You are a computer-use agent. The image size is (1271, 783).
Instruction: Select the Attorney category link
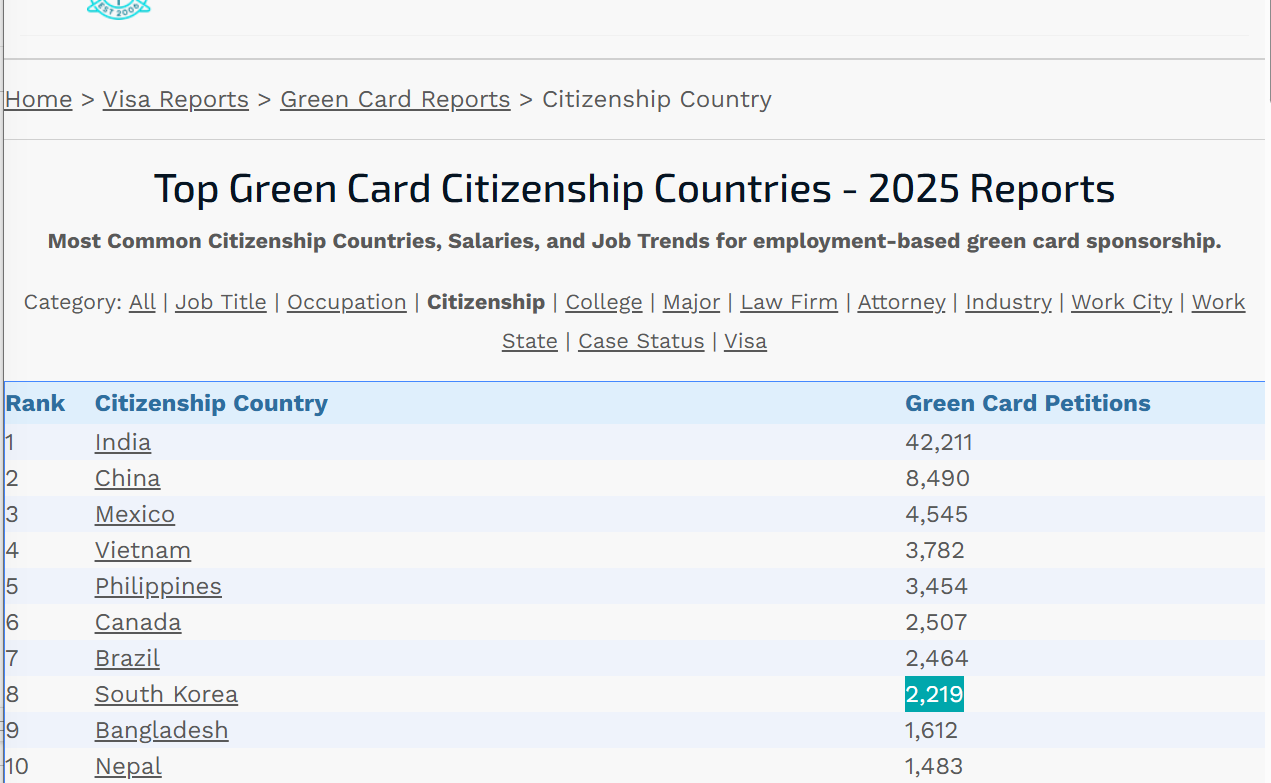901,303
